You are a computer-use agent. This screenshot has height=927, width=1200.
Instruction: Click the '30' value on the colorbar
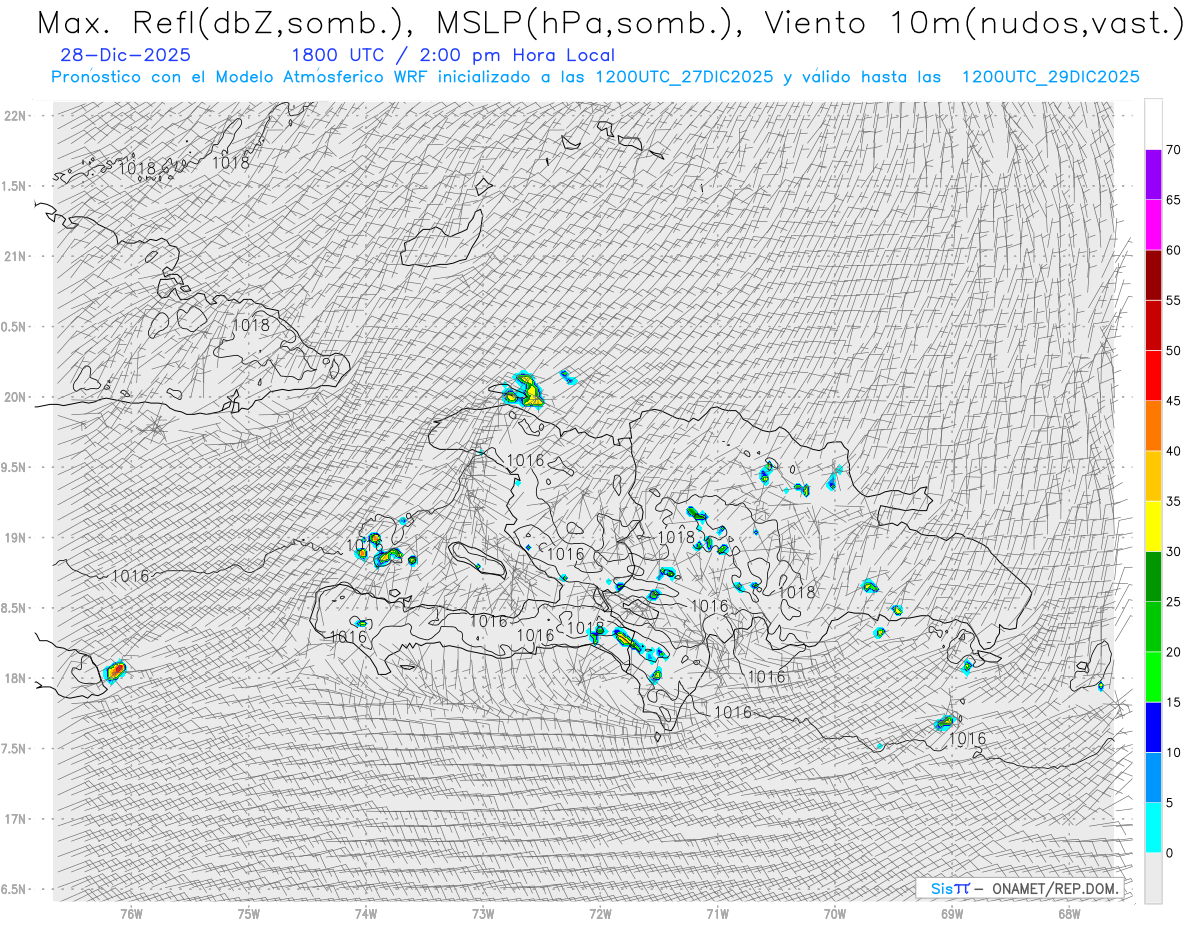[1173, 551]
